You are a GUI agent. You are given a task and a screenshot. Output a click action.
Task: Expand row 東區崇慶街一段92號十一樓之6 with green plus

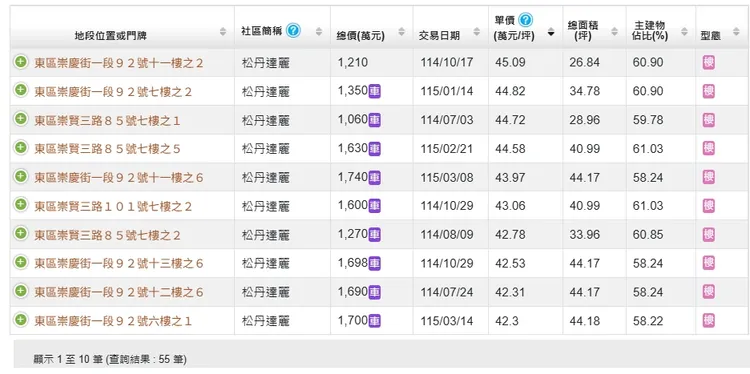tap(21, 176)
